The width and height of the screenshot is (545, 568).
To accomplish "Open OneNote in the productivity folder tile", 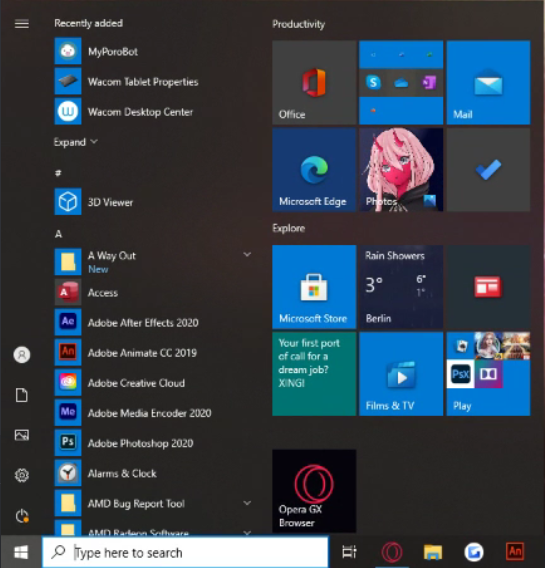I will pos(429,83).
